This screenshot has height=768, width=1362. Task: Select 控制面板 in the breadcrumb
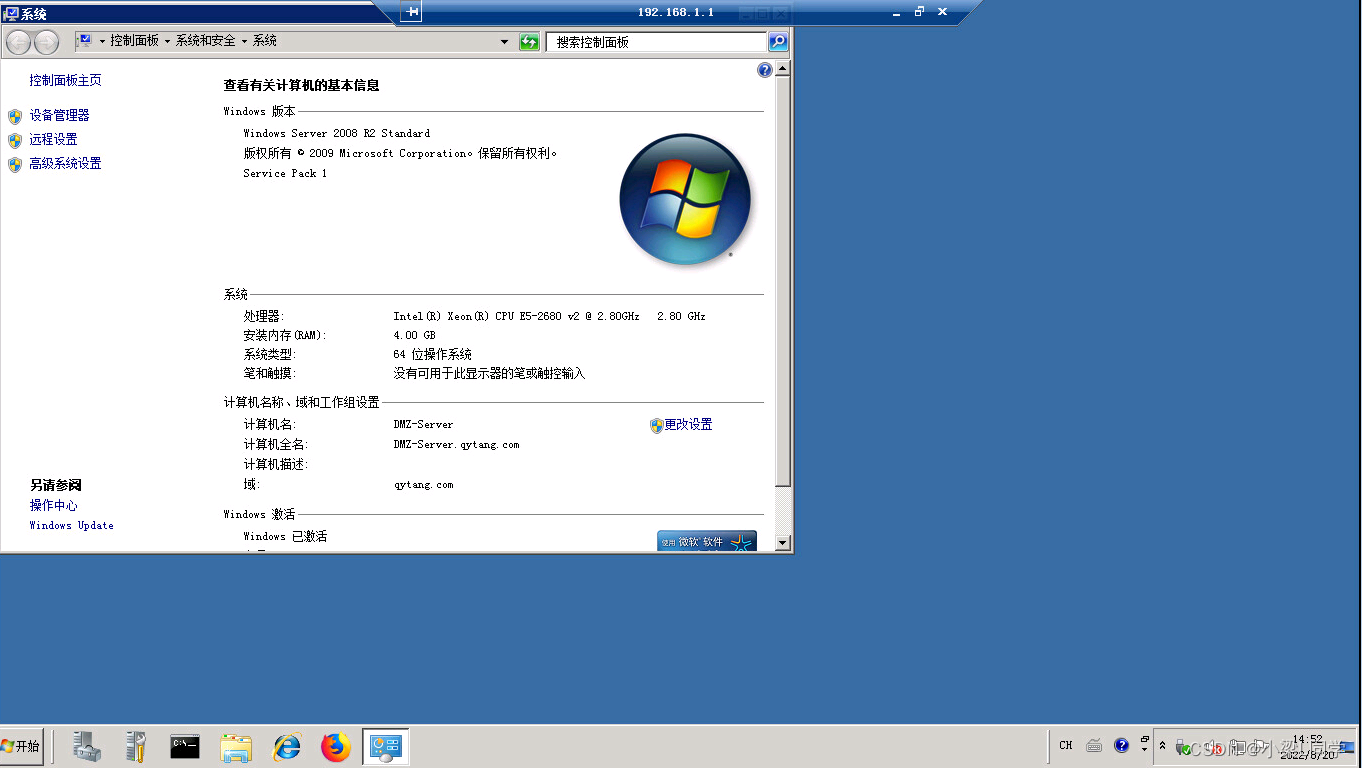(135, 41)
